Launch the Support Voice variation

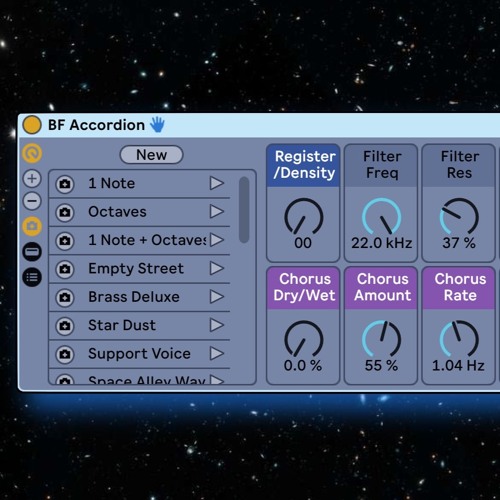(217, 353)
